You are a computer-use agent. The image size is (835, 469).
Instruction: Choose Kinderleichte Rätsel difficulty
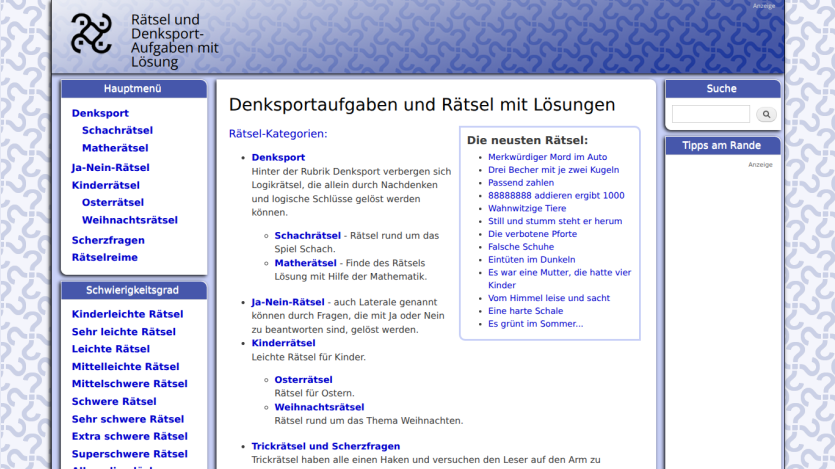tap(127, 314)
